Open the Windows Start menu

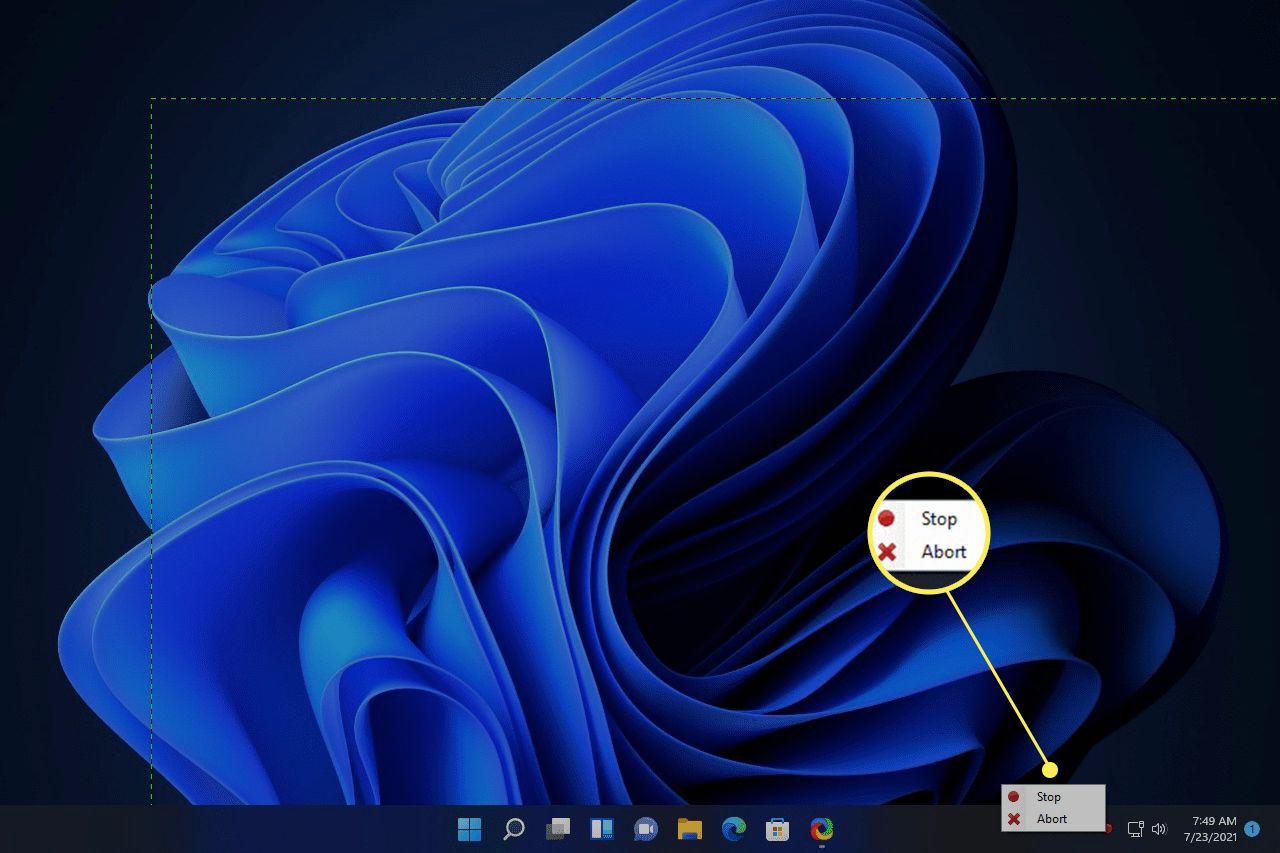tap(469, 829)
